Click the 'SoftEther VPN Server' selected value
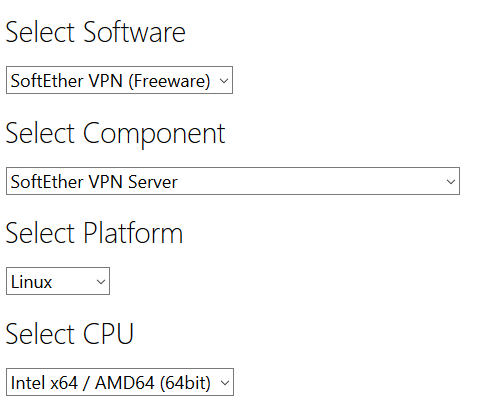The image size is (494, 419). 94,182
